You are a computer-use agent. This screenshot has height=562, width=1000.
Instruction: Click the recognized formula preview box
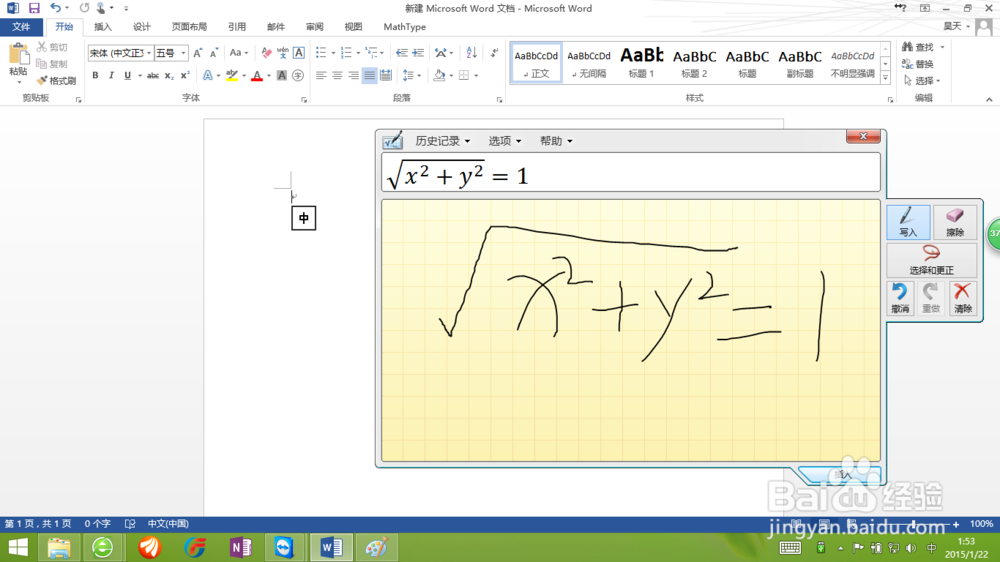[x=631, y=172]
